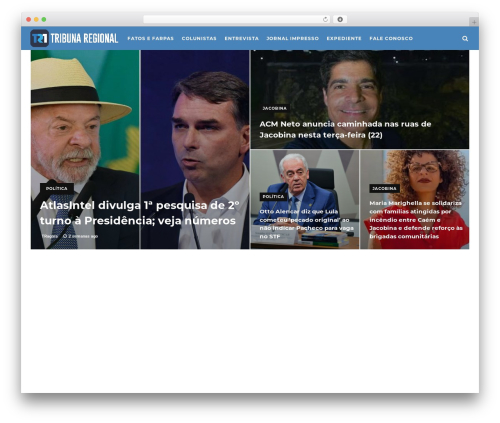Open new tab with plus button

[x=474, y=22]
